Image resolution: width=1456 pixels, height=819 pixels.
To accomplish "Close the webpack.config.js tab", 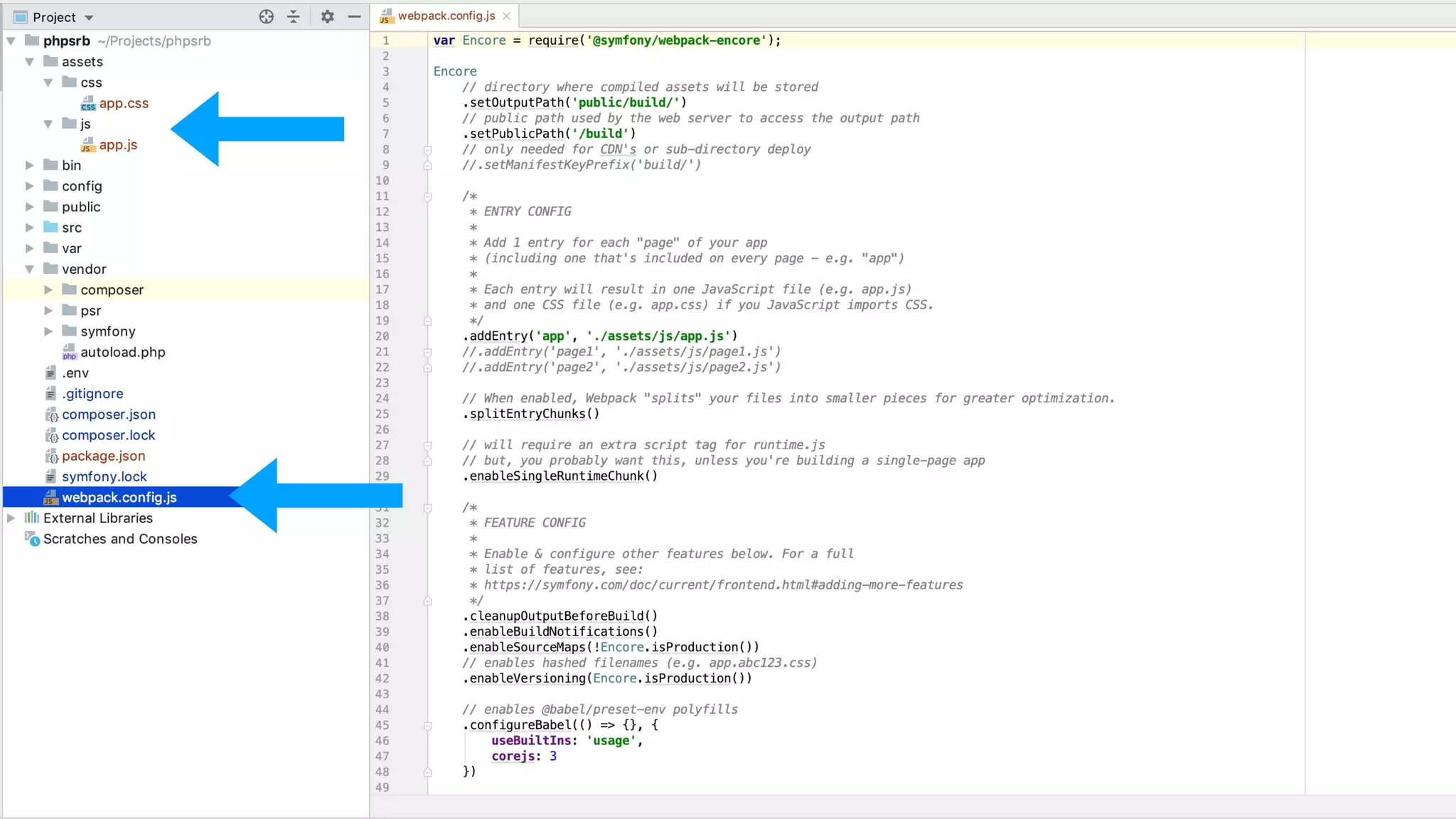I will (x=506, y=16).
